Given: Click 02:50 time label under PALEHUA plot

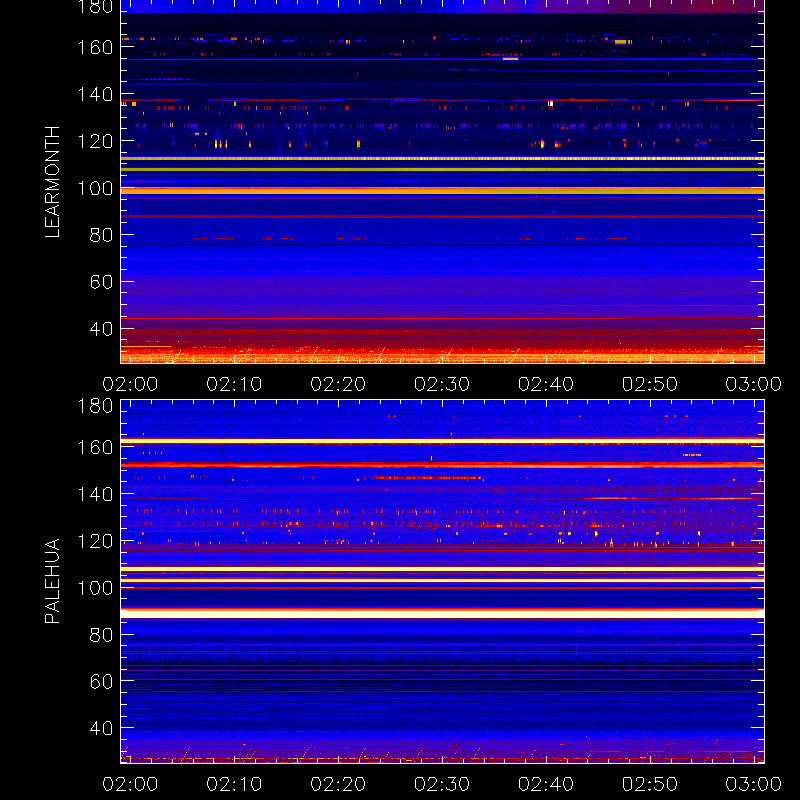Looking at the screenshot, I should pyautogui.click(x=649, y=784).
